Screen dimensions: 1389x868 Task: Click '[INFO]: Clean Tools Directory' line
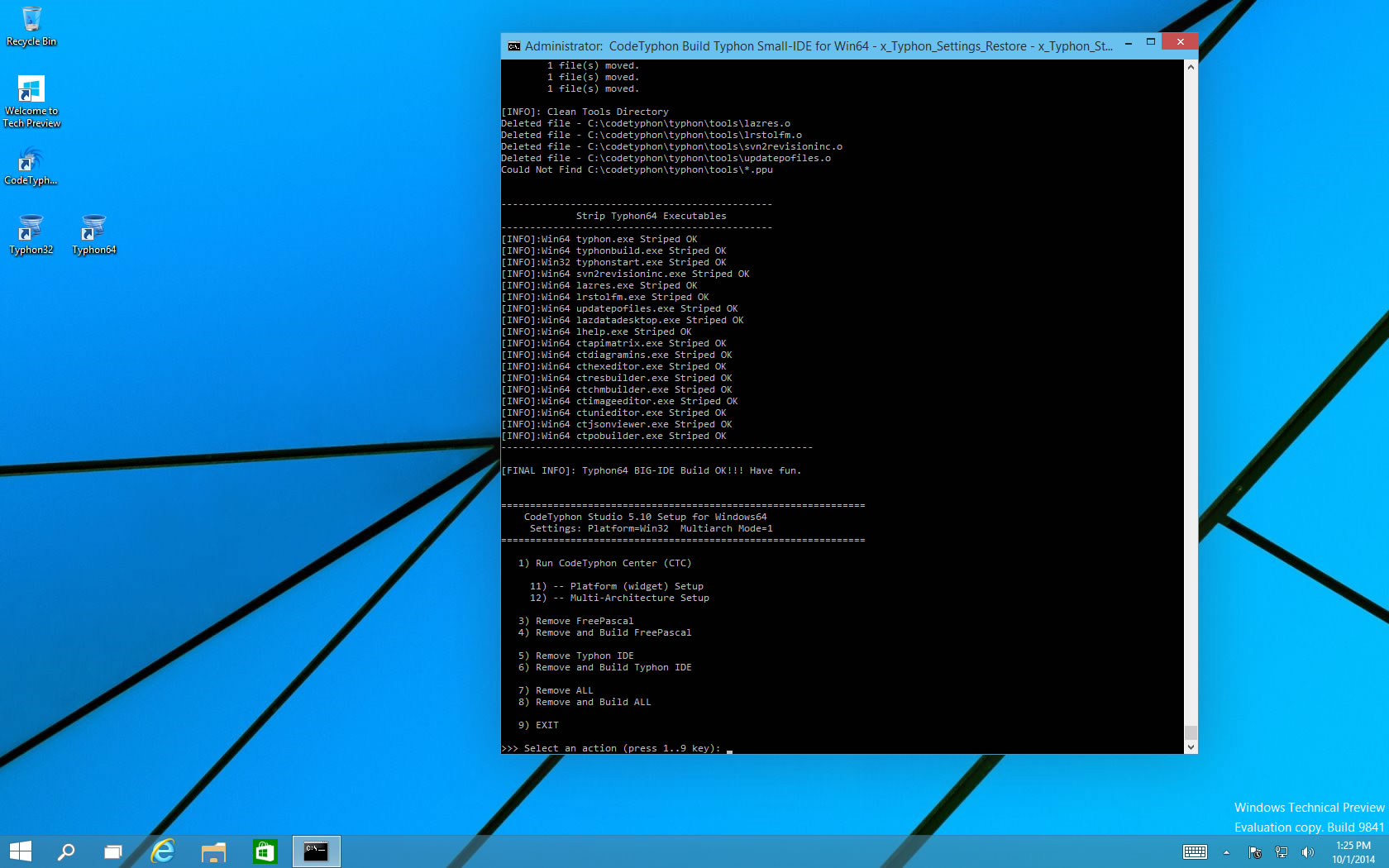pyautogui.click(x=585, y=112)
